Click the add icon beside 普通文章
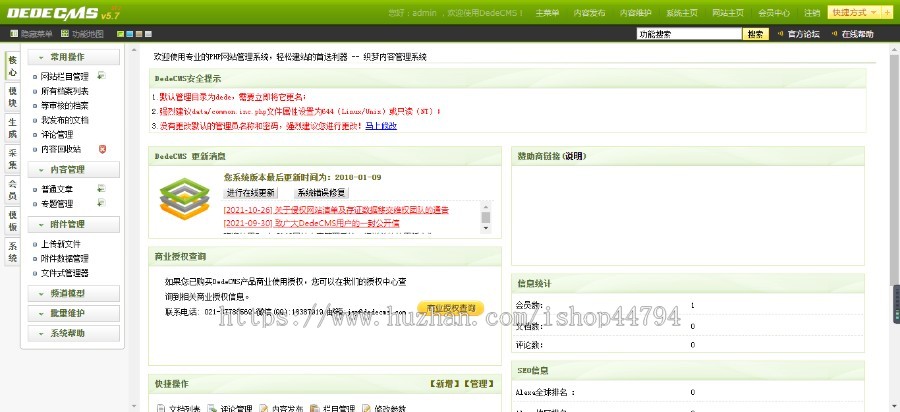 tap(101, 188)
